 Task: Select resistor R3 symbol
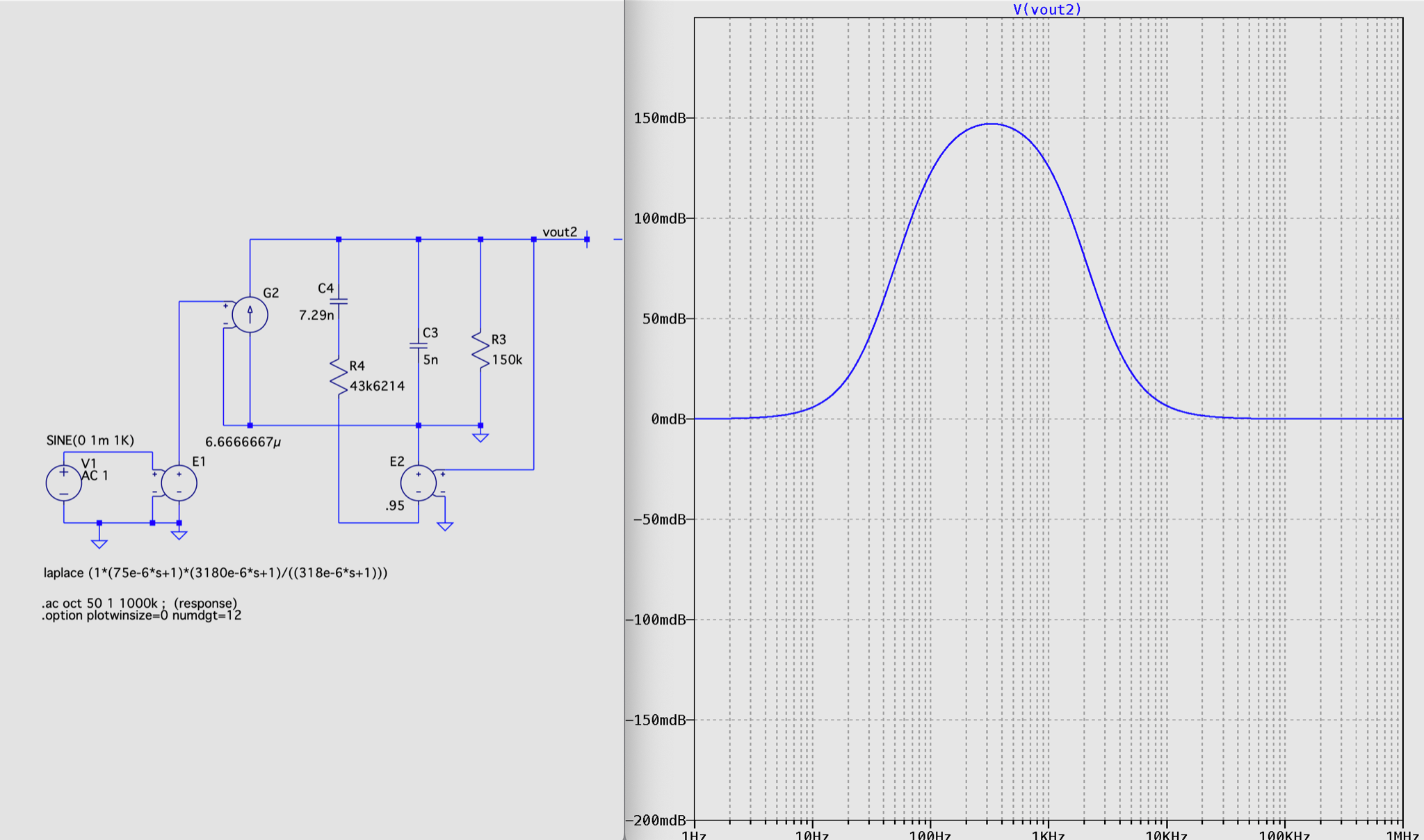(480, 350)
